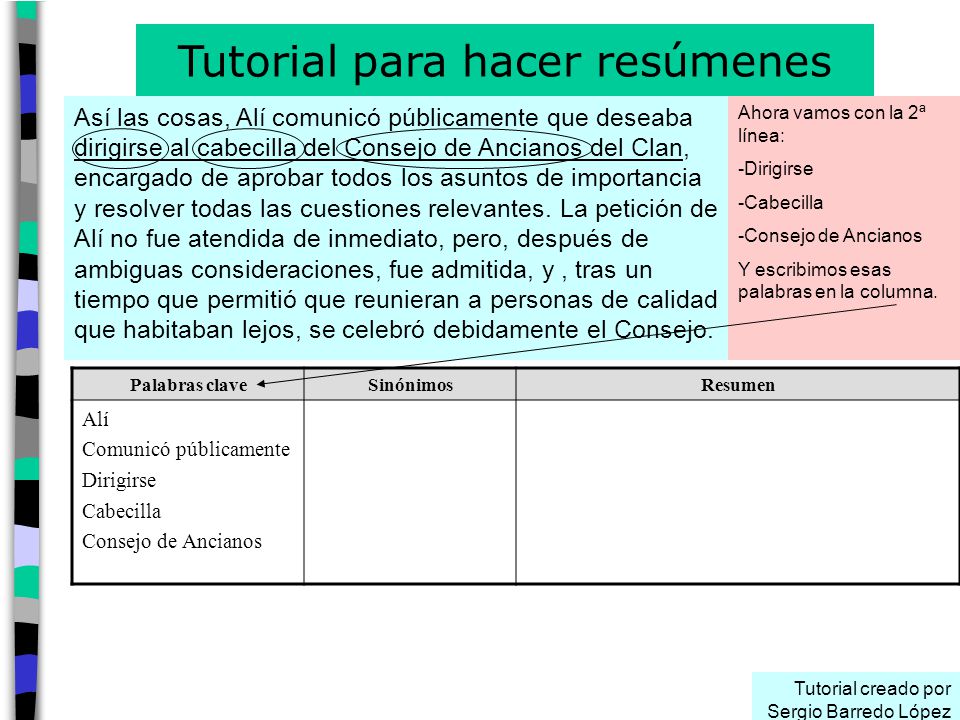Click the line 'que habitaban lejos, se celebró debidamente'
The width and height of the screenshot is (960, 720).
pos(393,330)
